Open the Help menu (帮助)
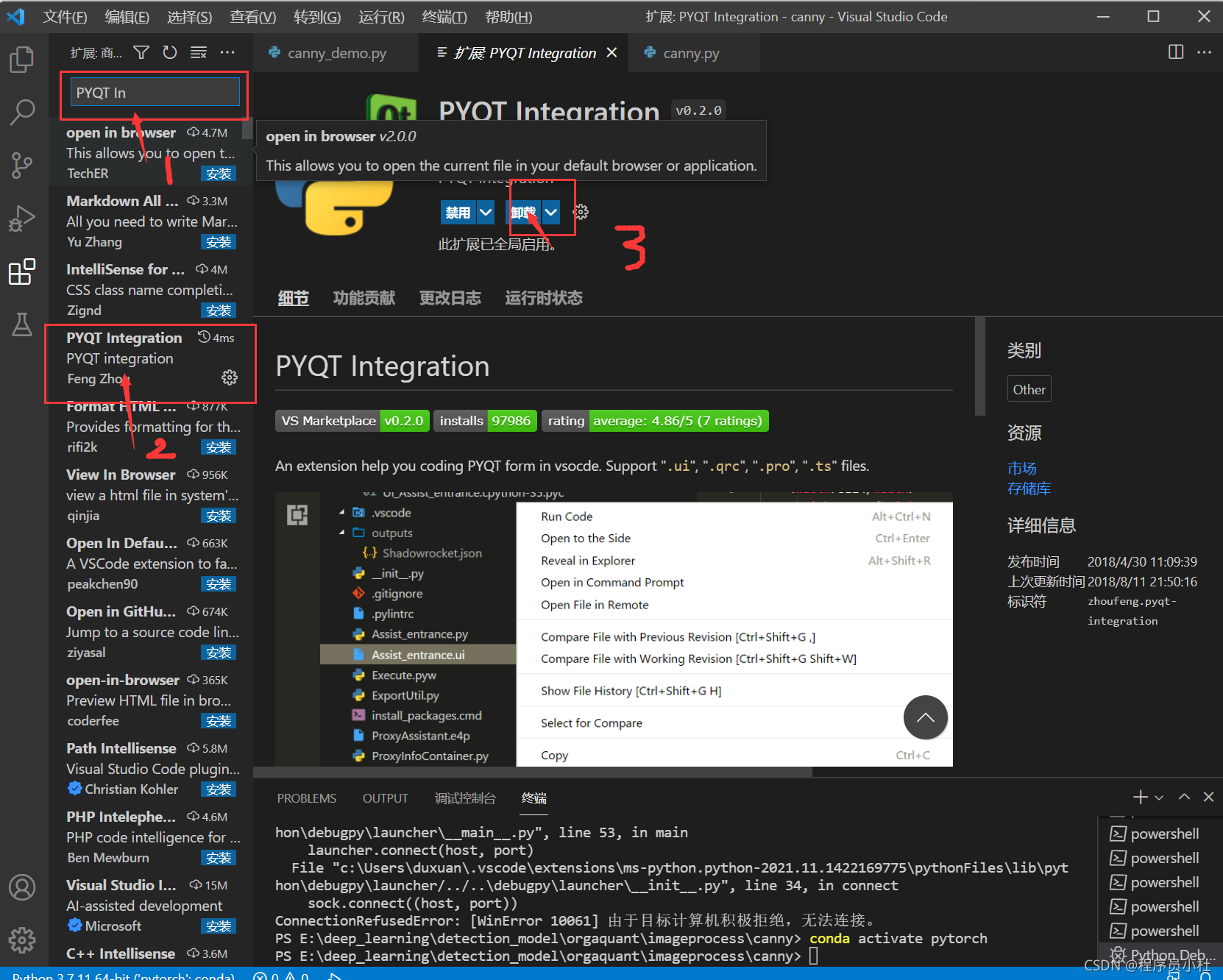 [508, 17]
